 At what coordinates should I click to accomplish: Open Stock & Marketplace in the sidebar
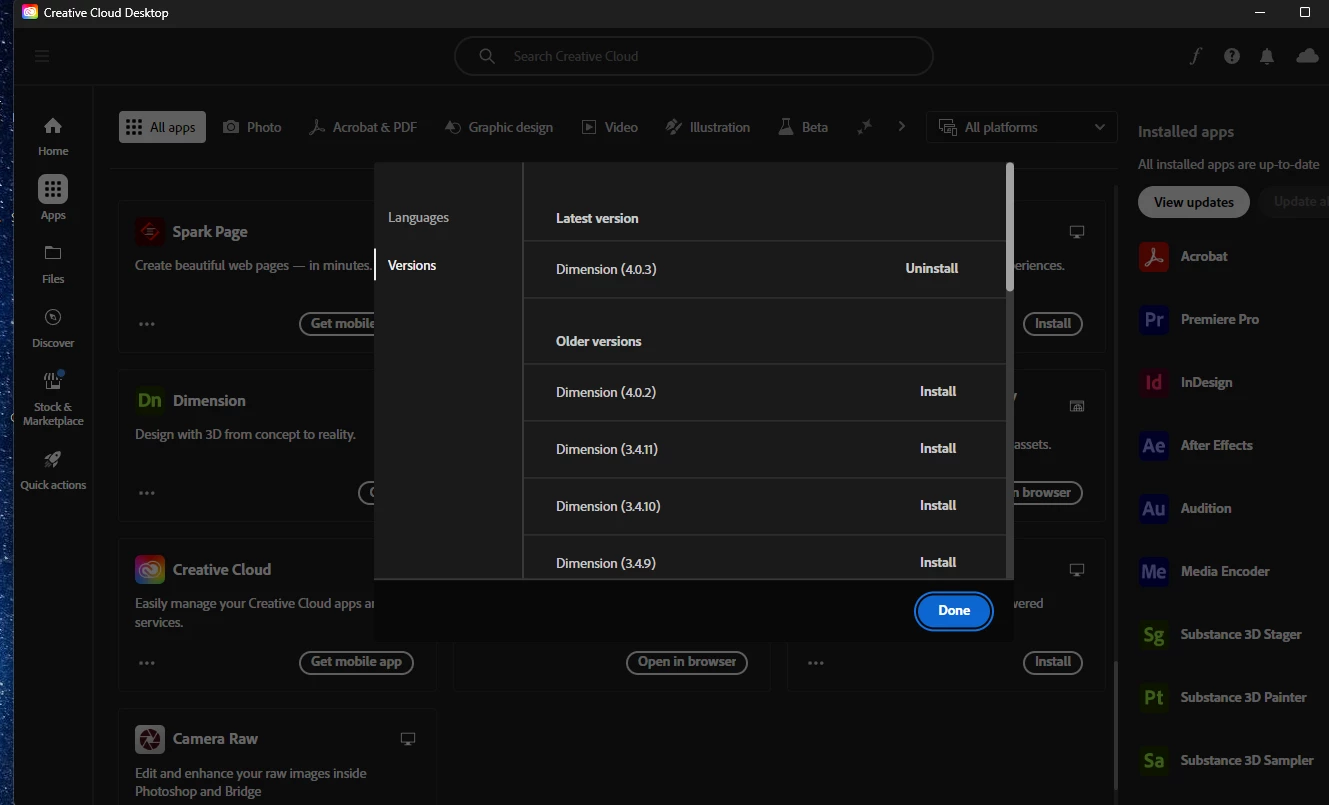(53, 398)
